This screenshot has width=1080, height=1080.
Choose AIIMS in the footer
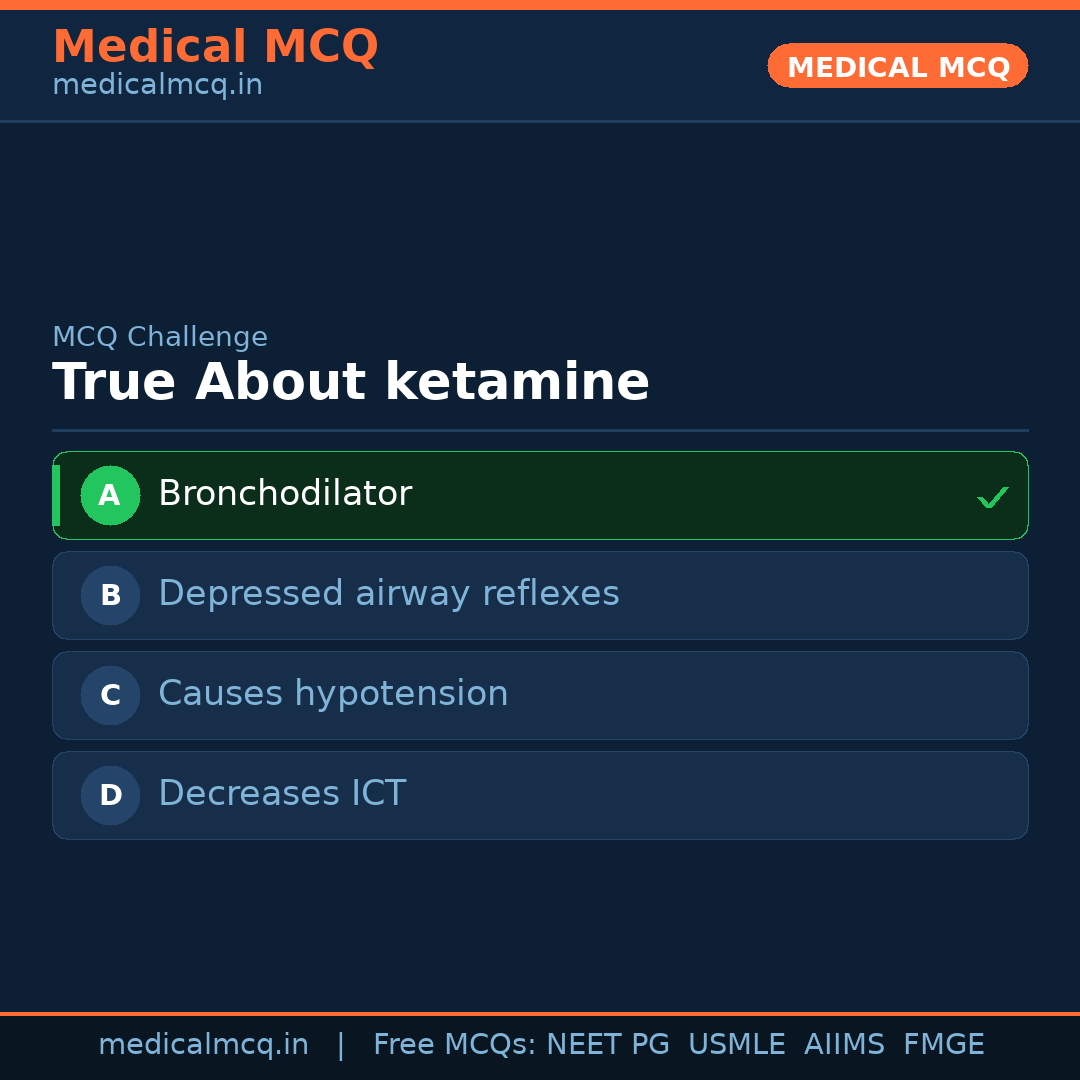844,1045
